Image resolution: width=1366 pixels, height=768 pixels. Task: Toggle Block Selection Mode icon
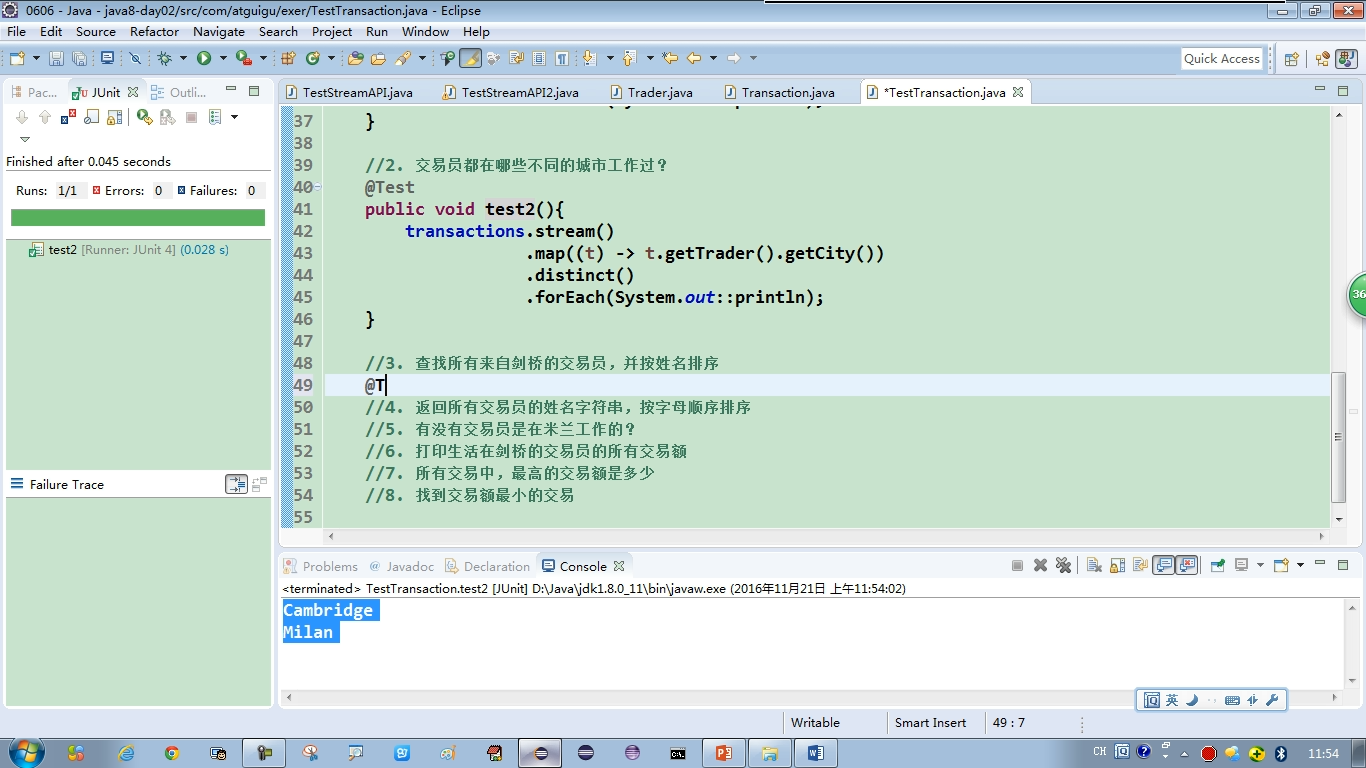[538, 59]
